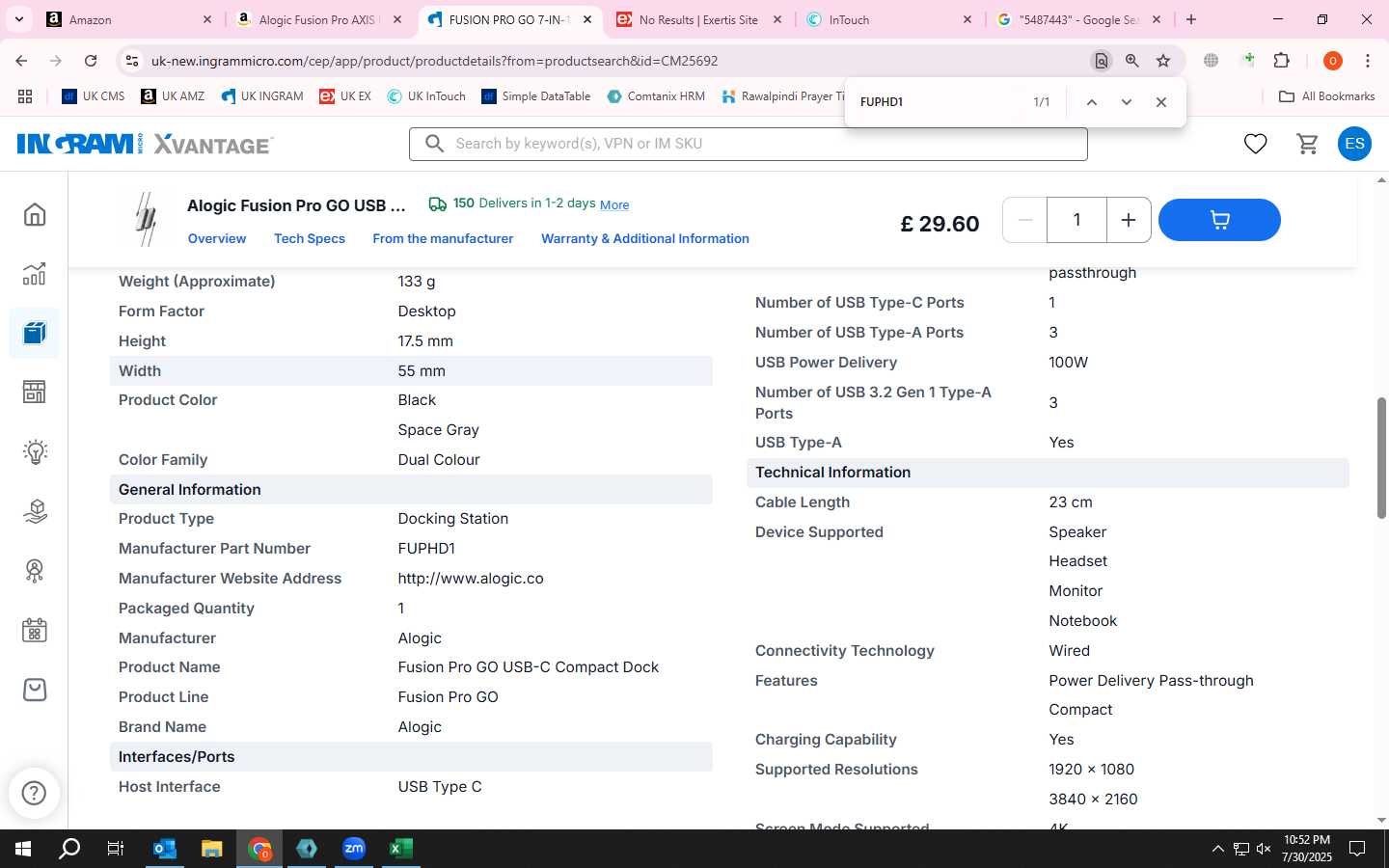Open the shopping cart icon in header
The image size is (1389, 868).
coord(1308,144)
